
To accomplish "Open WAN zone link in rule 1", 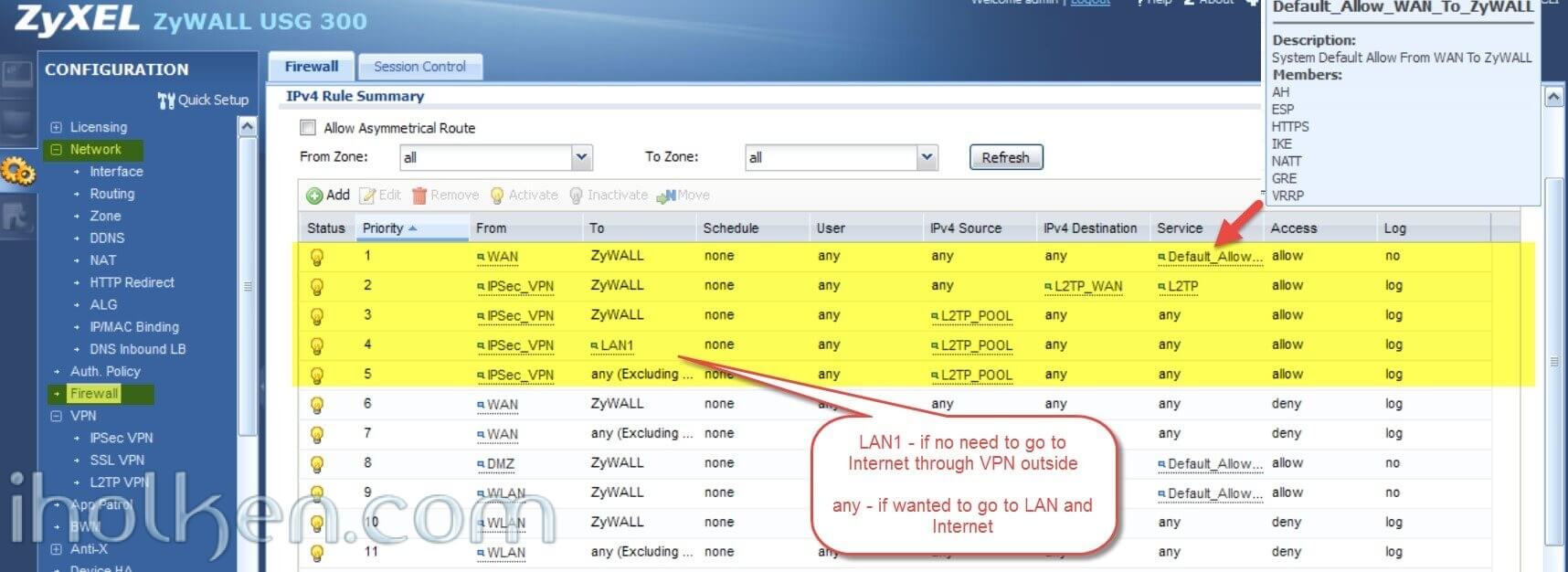I will point(502,257).
